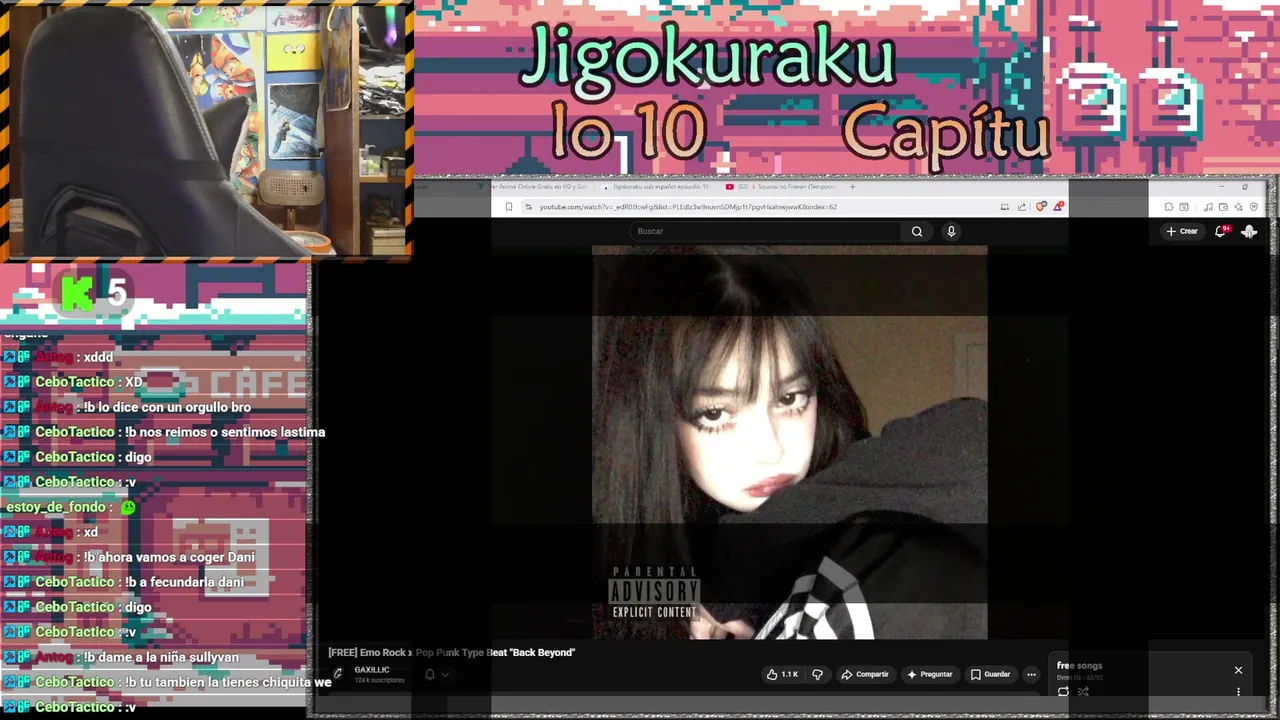Click estoy_de_fondo username in chat

pos(54,507)
